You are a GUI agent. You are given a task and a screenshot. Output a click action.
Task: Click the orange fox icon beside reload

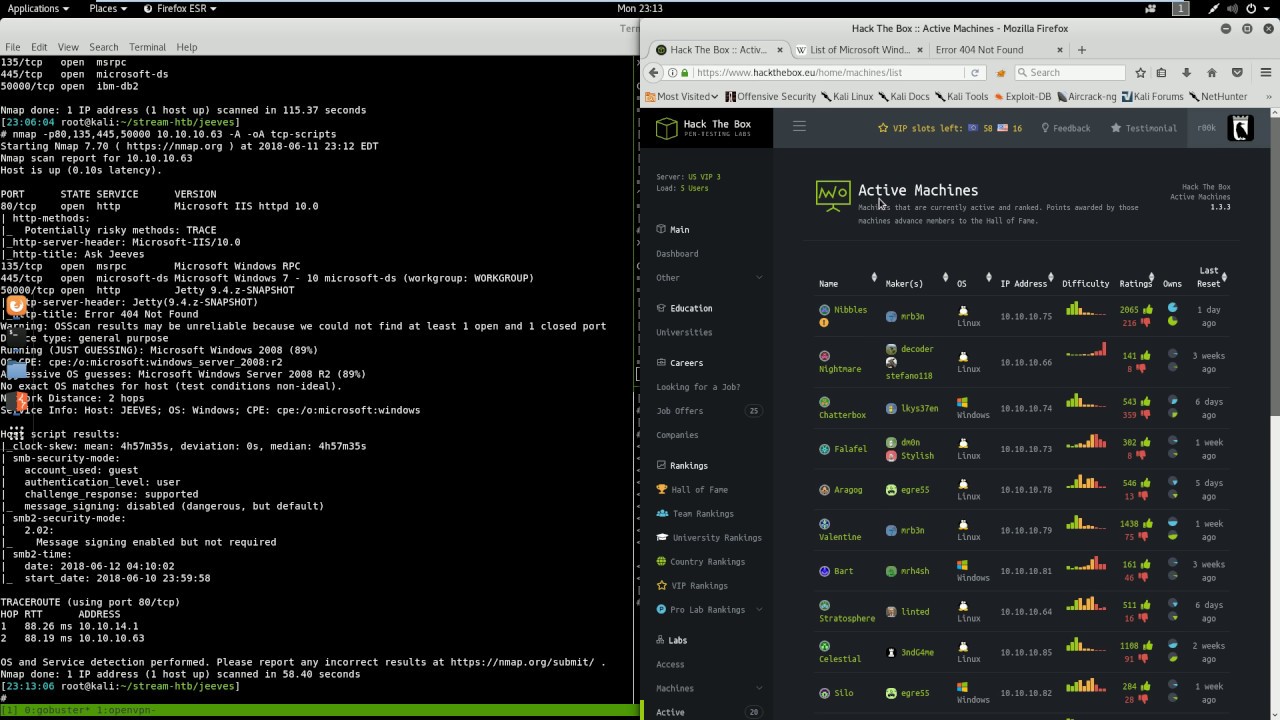(x=1001, y=72)
